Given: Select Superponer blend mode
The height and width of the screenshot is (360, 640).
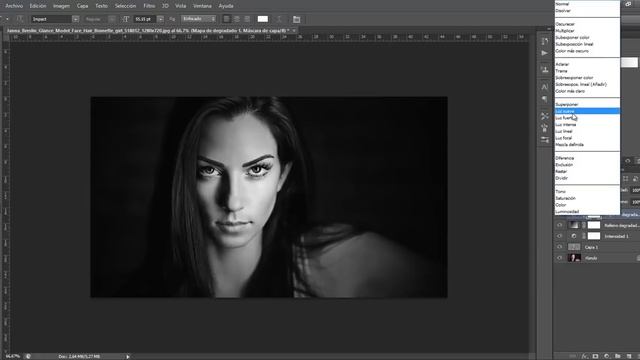Looking at the screenshot, I should 587,104.
